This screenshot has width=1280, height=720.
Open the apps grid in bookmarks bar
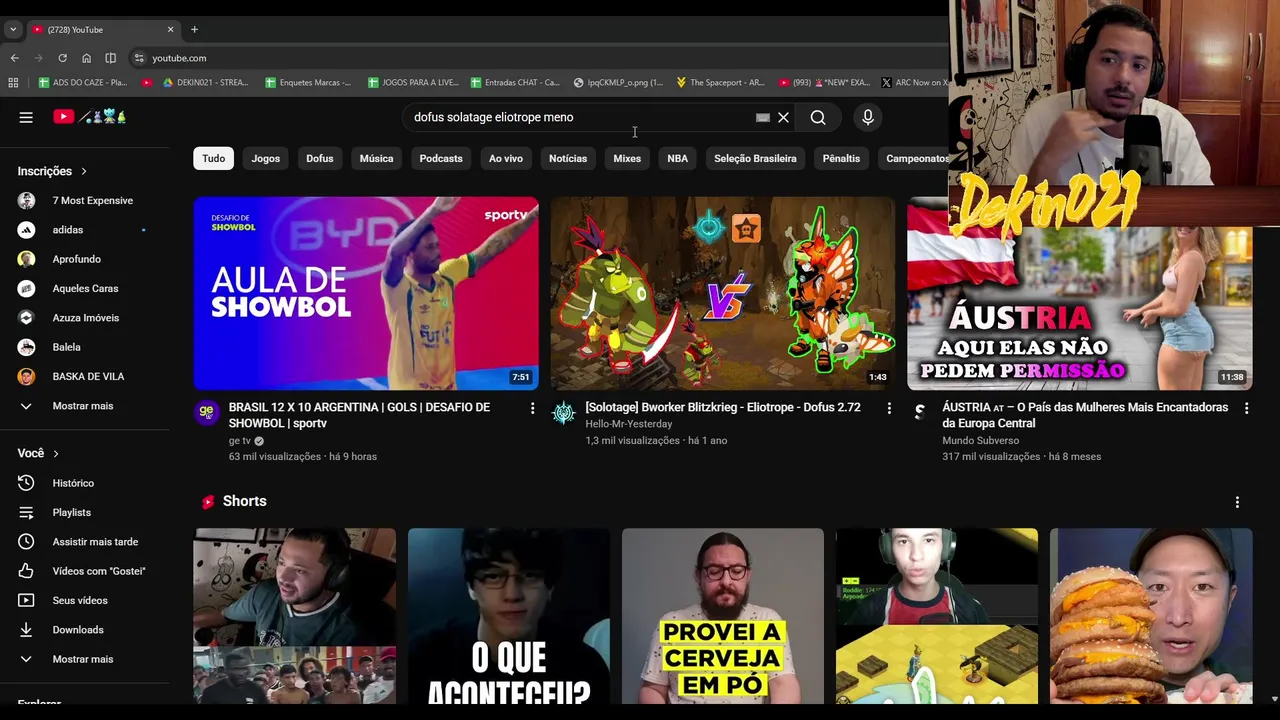[13, 82]
